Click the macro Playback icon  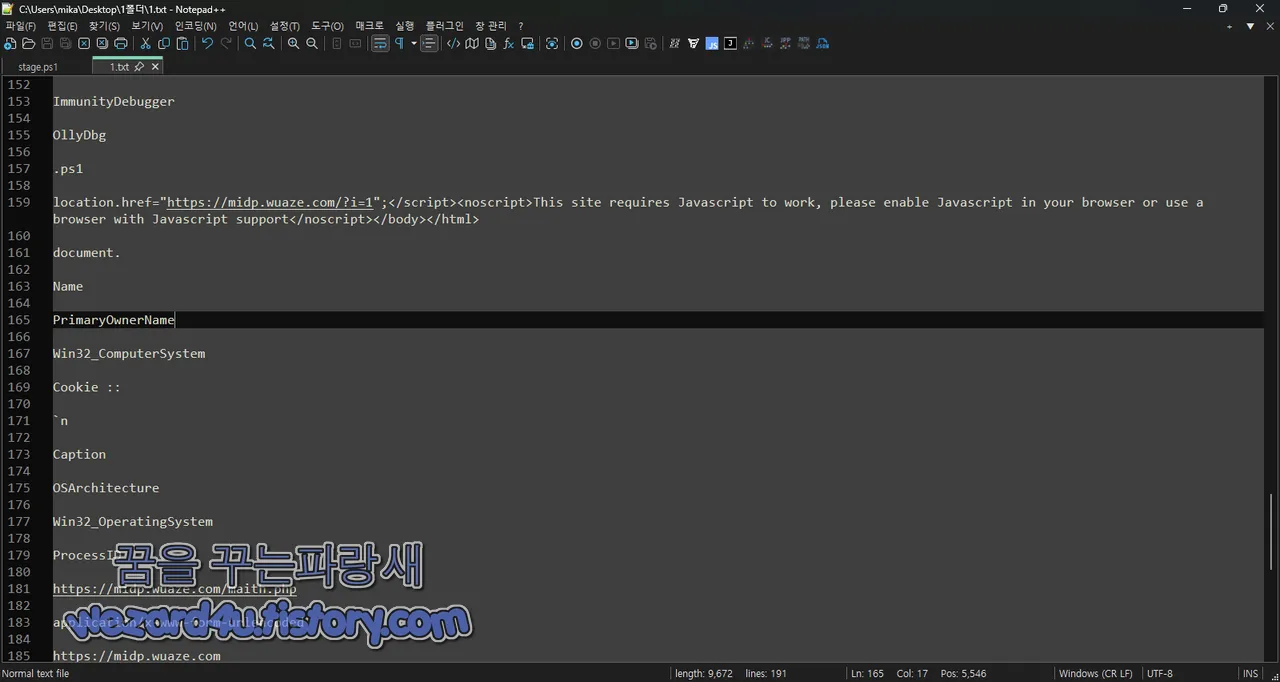point(613,44)
